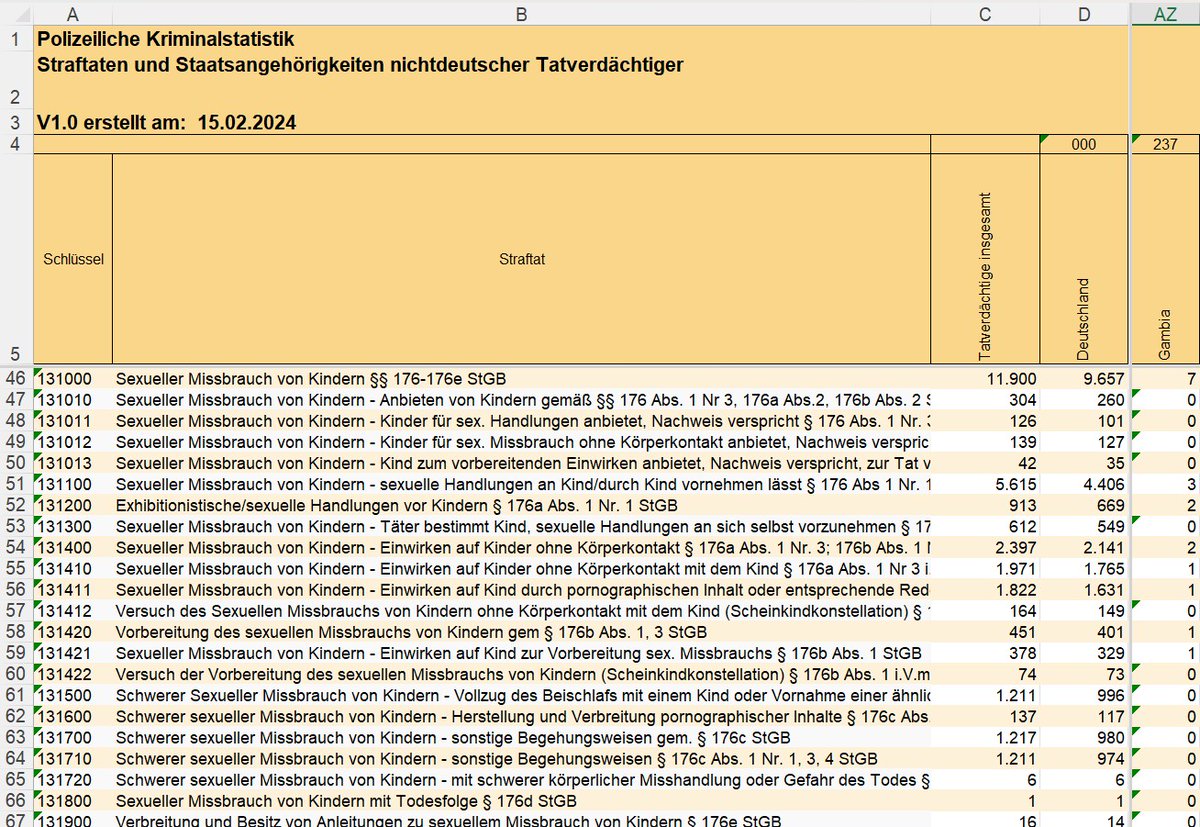Select column D header

[1084, 13]
